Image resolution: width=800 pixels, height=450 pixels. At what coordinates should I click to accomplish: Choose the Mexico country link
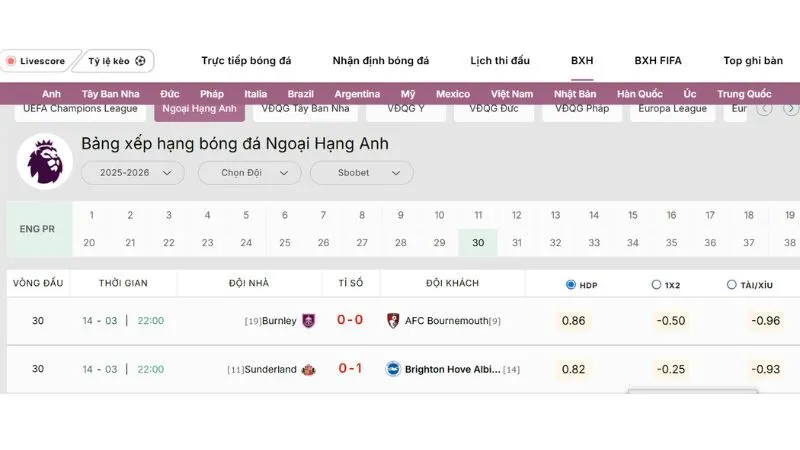[x=453, y=94]
